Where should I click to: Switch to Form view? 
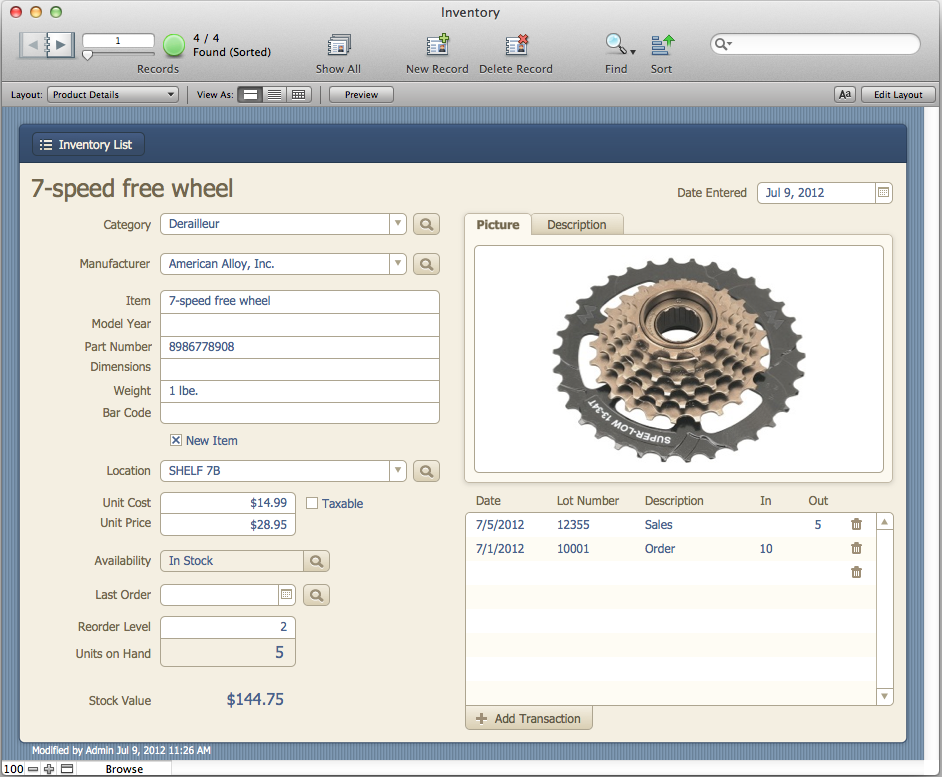tap(251, 94)
